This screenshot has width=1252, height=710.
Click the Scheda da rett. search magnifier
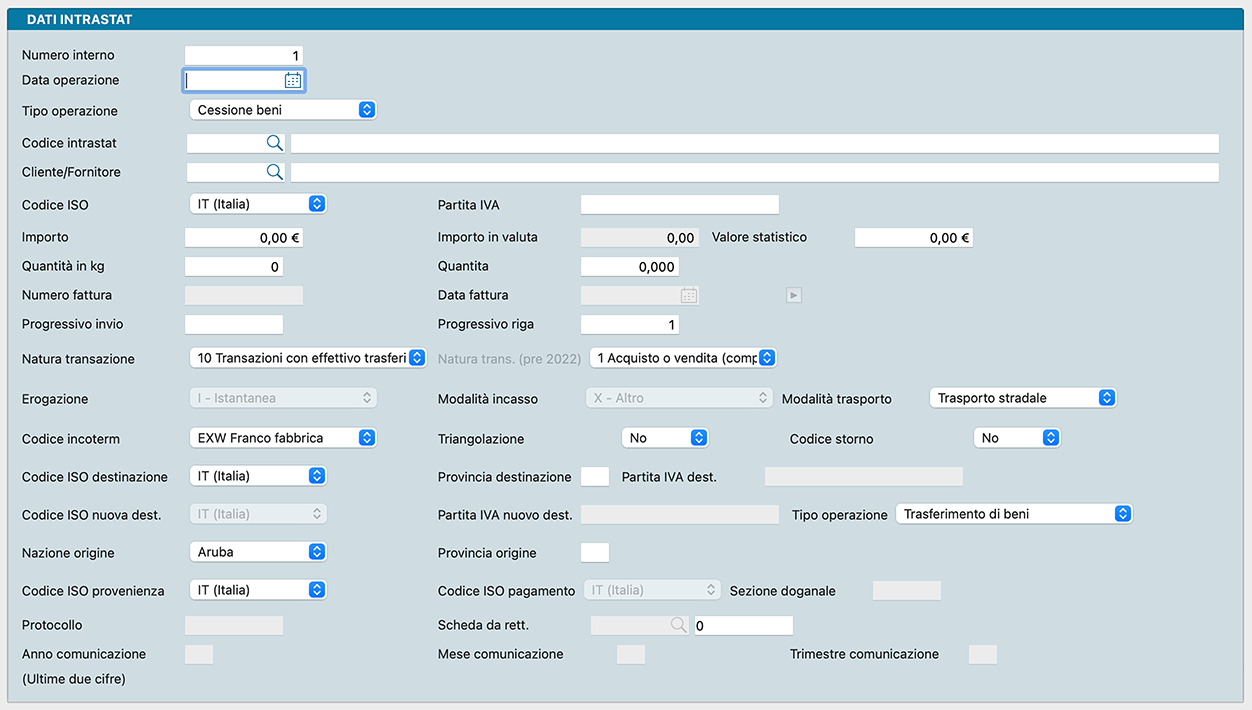pos(678,625)
